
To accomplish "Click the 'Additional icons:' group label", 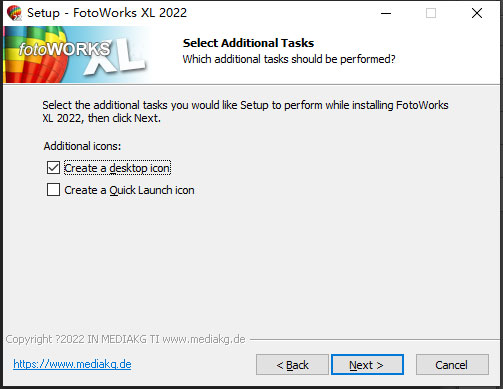I will 82,146.
